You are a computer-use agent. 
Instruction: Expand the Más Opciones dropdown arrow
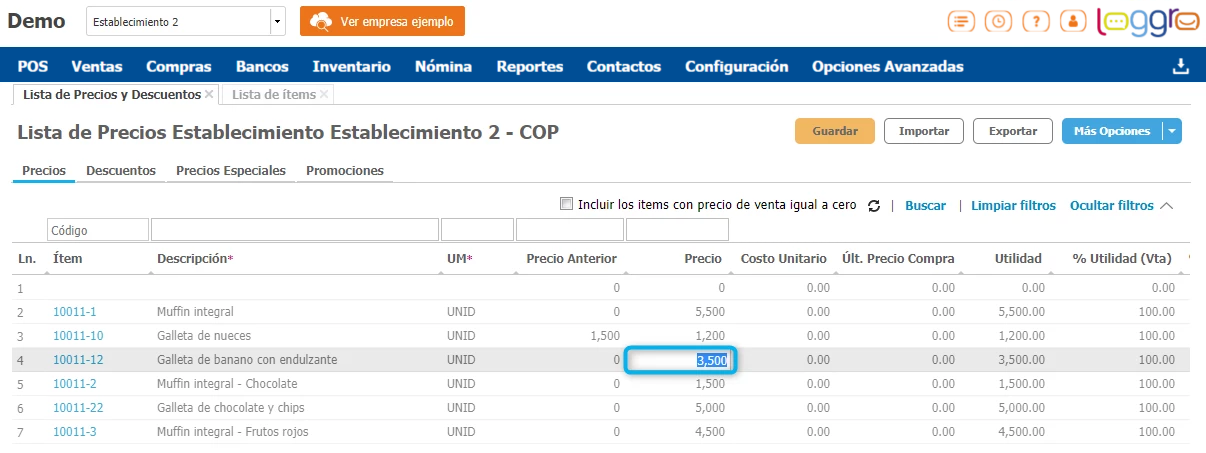point(1172,131)
